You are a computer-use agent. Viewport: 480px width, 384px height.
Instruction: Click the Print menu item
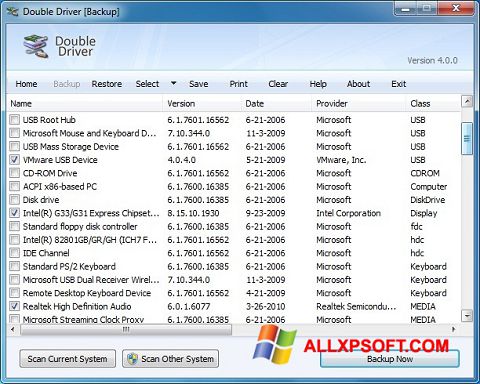click(239, 84)
